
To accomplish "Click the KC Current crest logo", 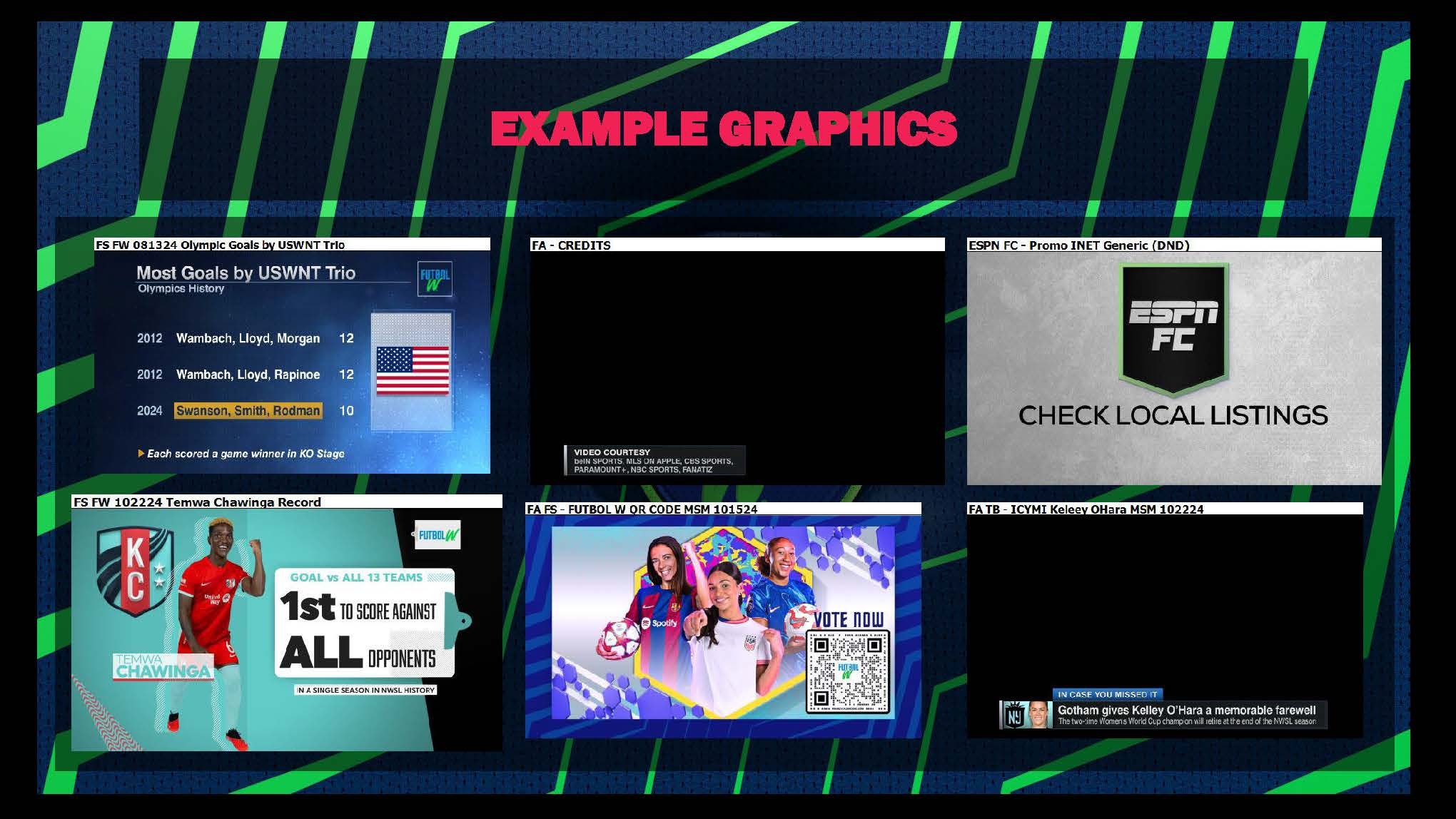I will pyautogui.click(x=135, y=573).
